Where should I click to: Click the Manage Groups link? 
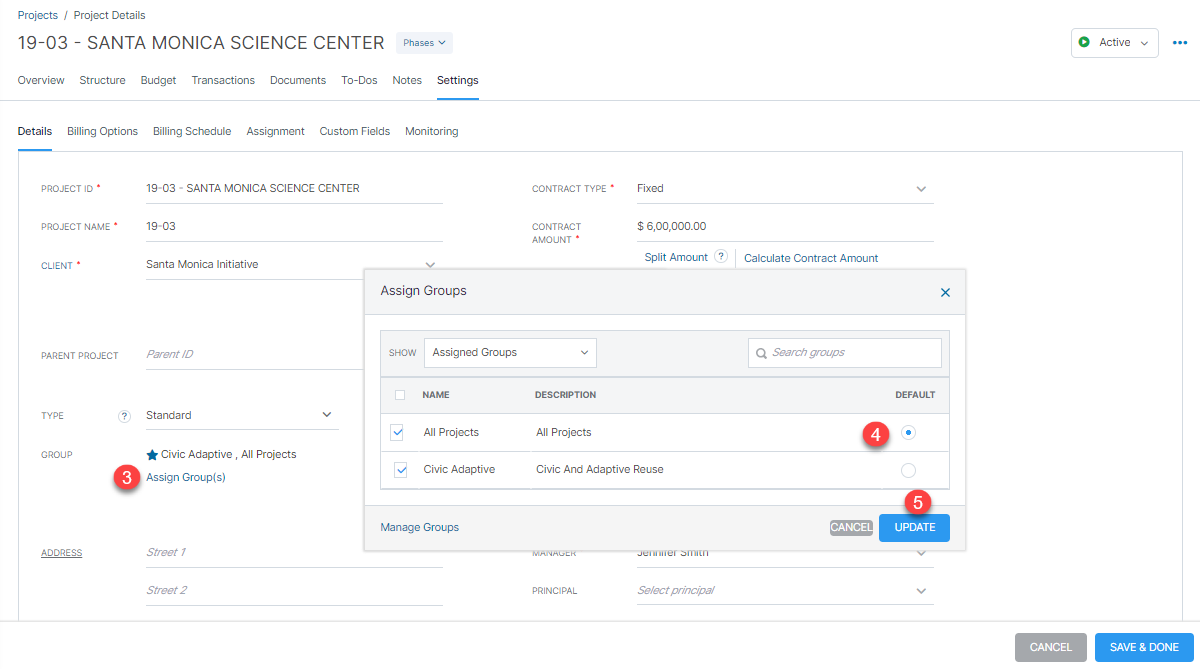point(419,526)
